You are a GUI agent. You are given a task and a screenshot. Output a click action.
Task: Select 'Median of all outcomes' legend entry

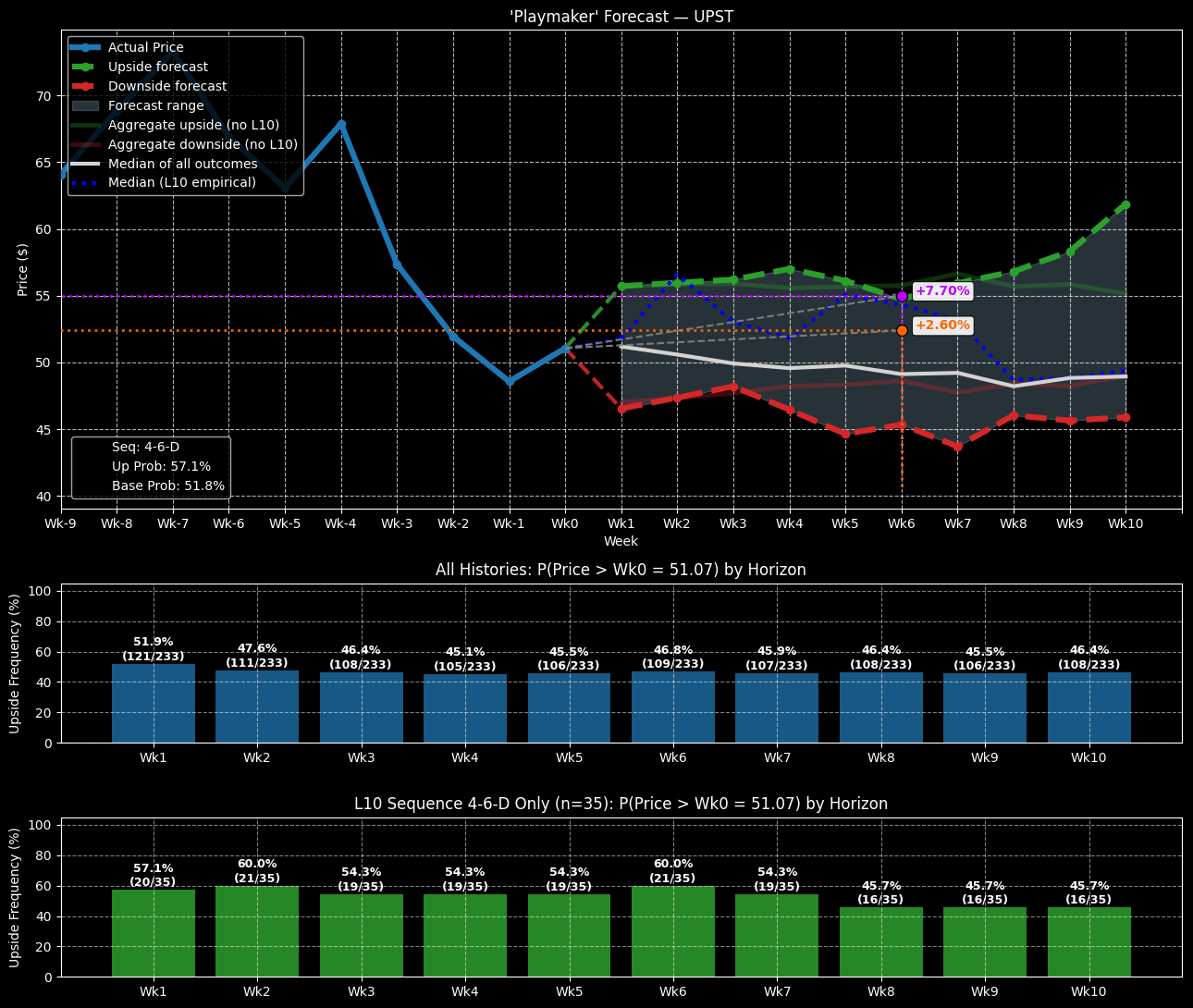pyautogui.click(x=165, y=164)
